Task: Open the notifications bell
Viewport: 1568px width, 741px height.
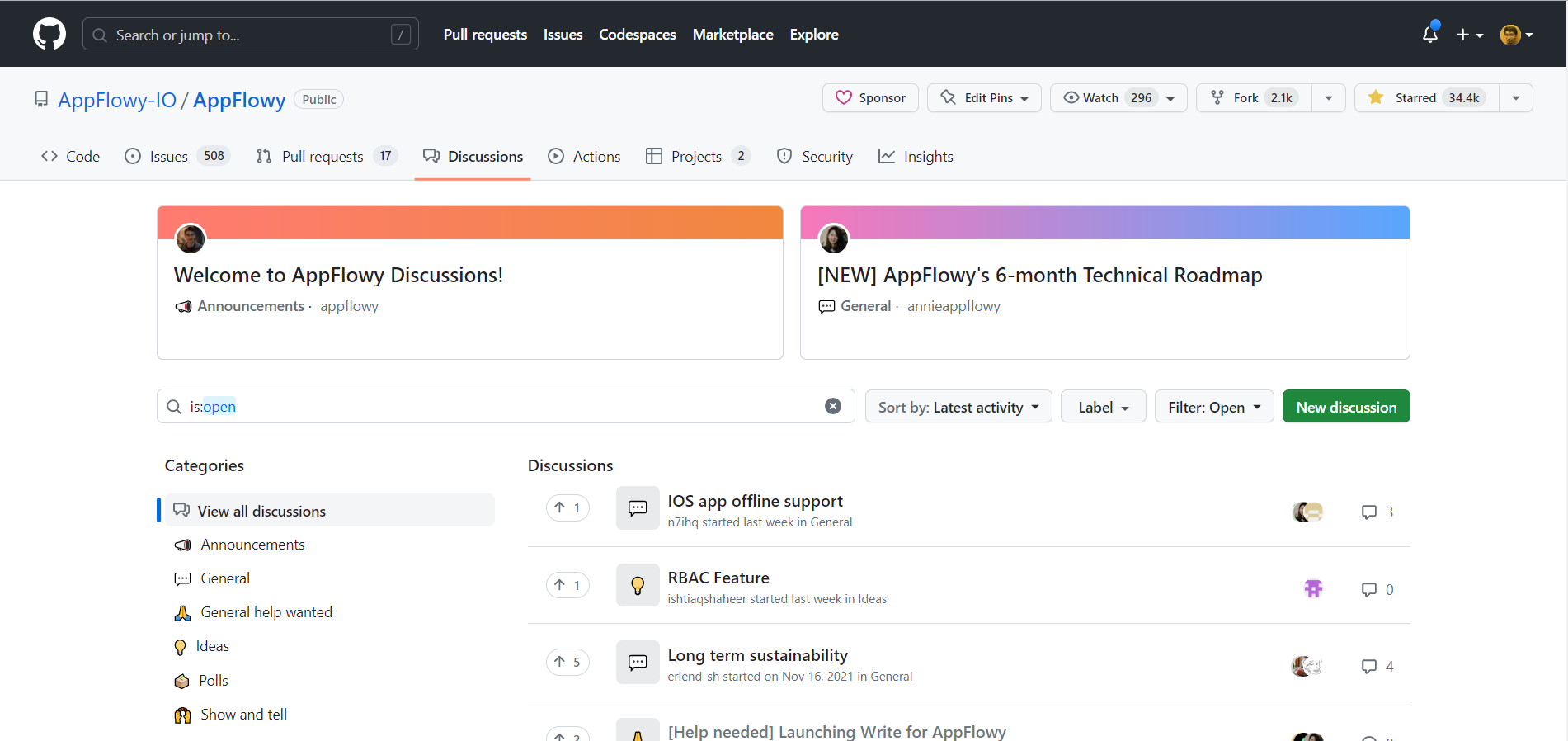Action: click(x=1430, y=35)
